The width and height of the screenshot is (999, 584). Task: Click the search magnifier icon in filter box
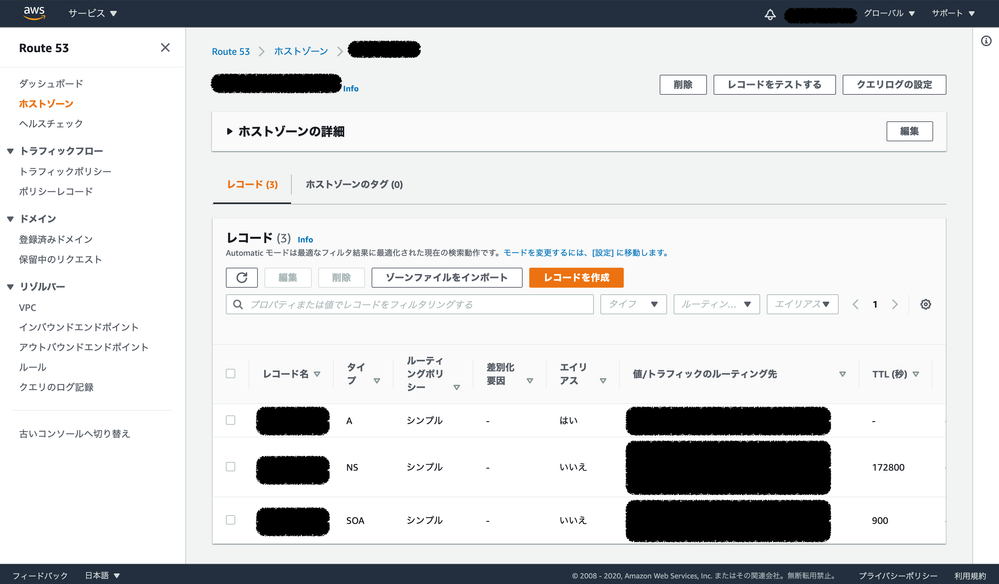(x=238, y=304)
